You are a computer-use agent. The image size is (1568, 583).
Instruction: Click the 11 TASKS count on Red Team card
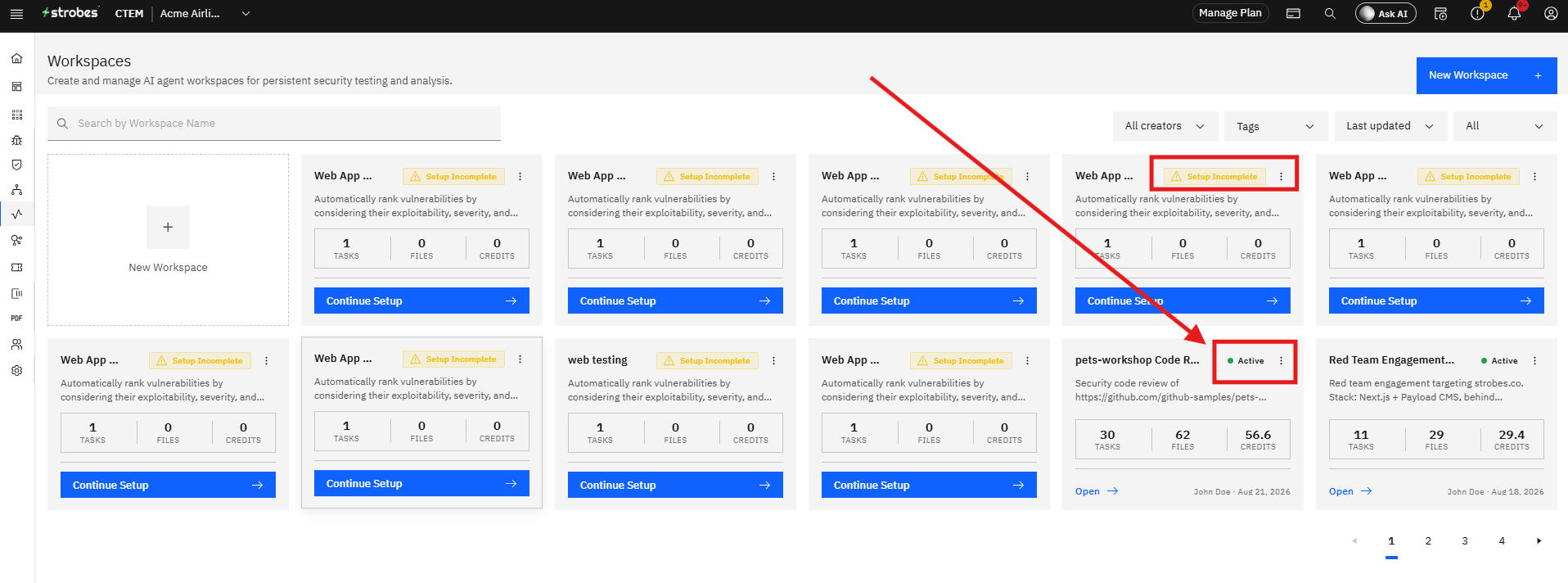[1361, 440]
